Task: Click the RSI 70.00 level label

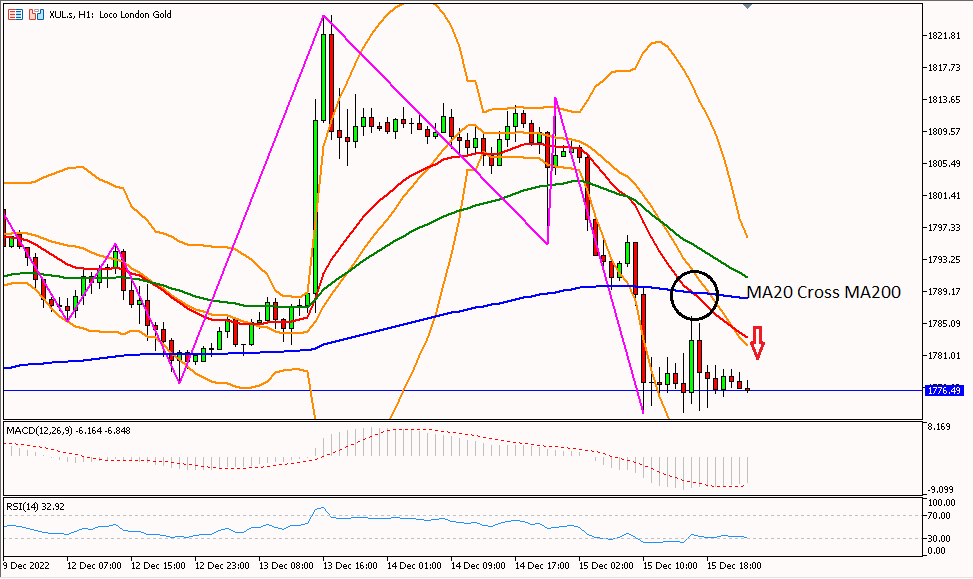Action: pyautogui.click(x=940, y=516)
